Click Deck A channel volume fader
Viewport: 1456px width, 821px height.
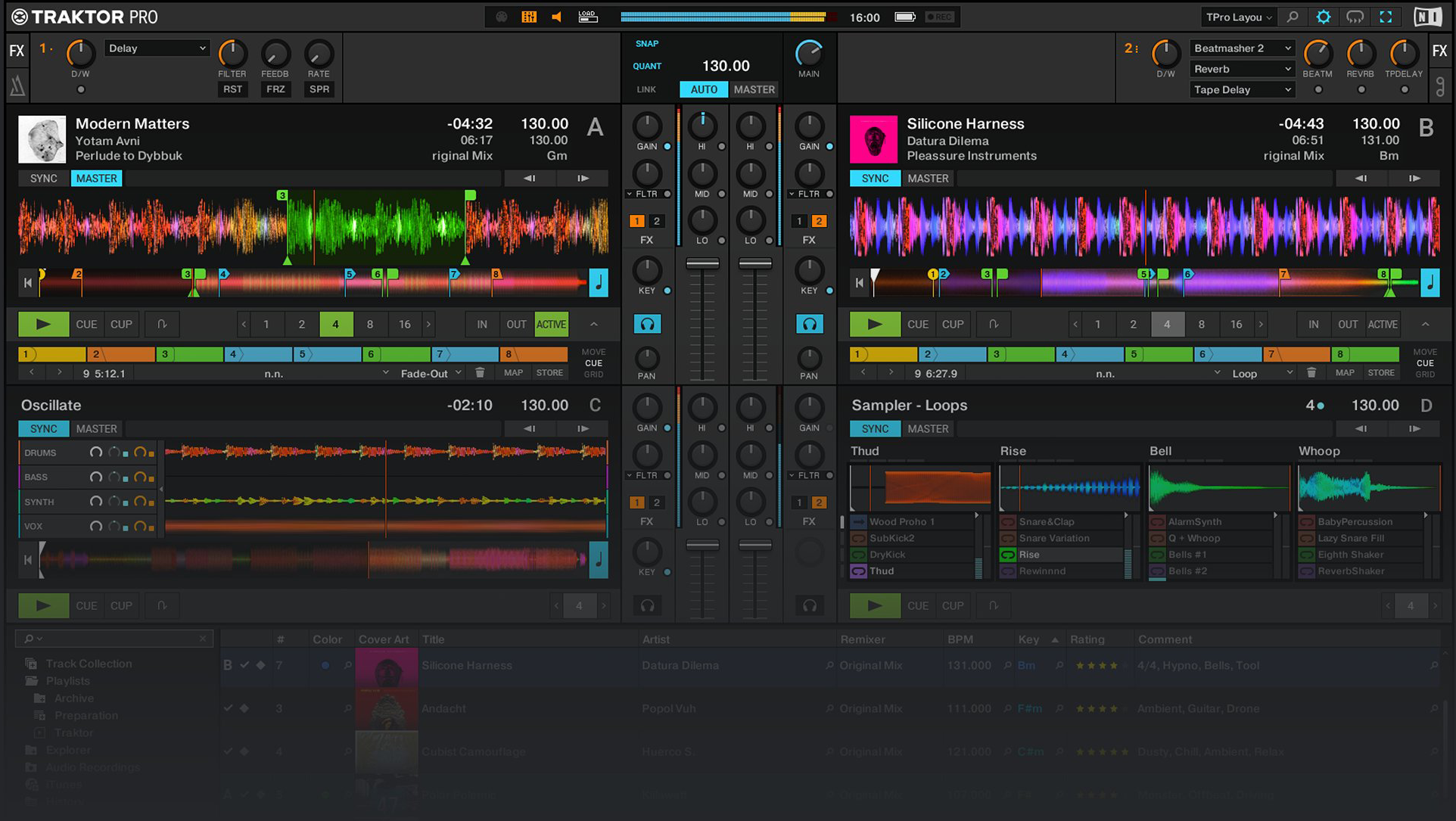pos(702,264)
